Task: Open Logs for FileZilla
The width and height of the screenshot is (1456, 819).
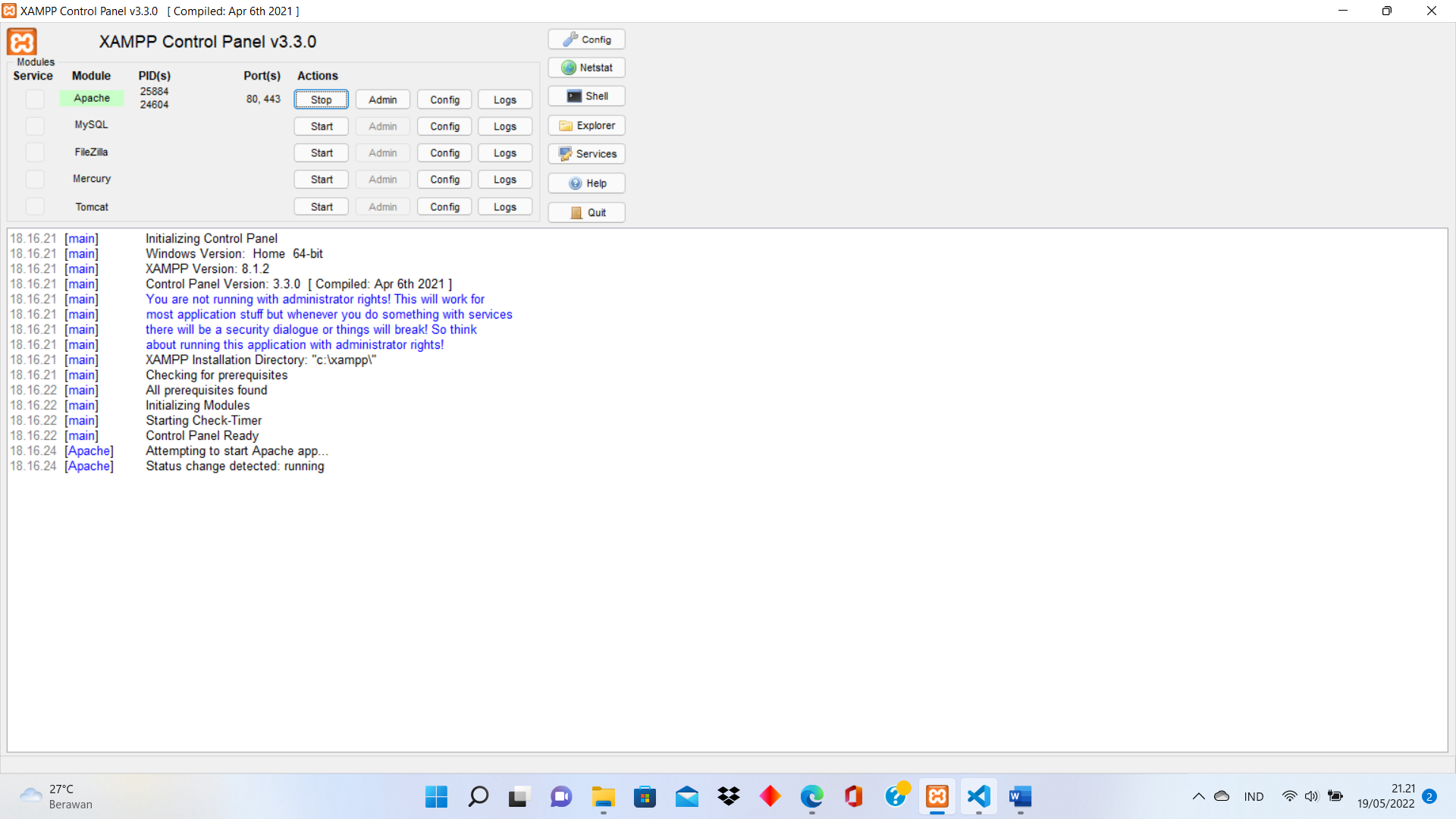Action: click(504, 152)
